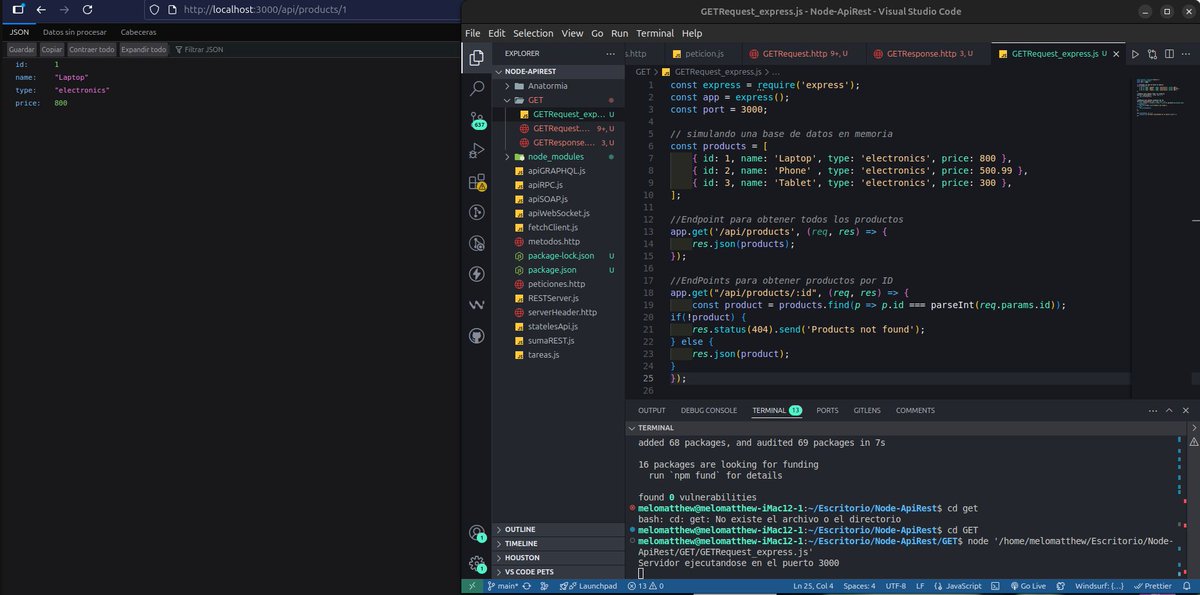This screenshot has width=1200, height=595.
Task: Open the Extensions view in activity bar
Action: [x=477, y=183]
